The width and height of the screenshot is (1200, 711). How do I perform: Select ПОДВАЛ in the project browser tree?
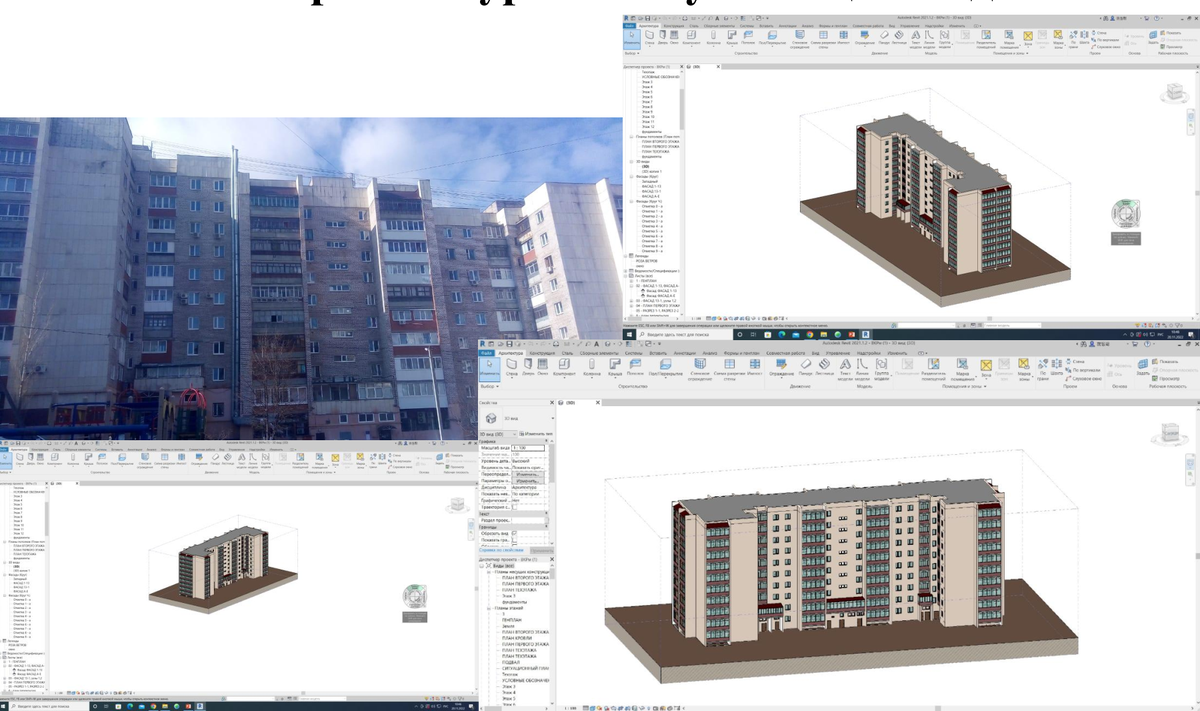[511, 662]
